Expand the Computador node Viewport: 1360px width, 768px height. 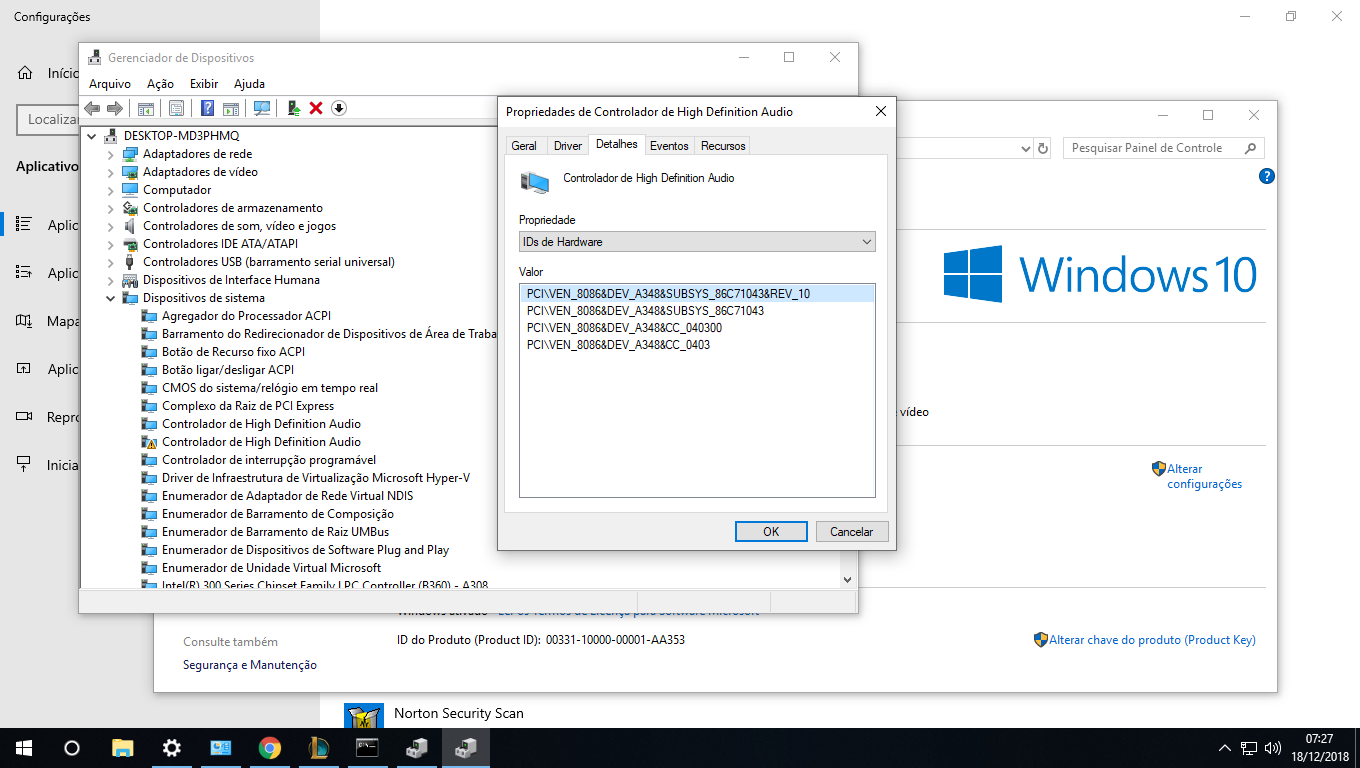tap(111, 190)
